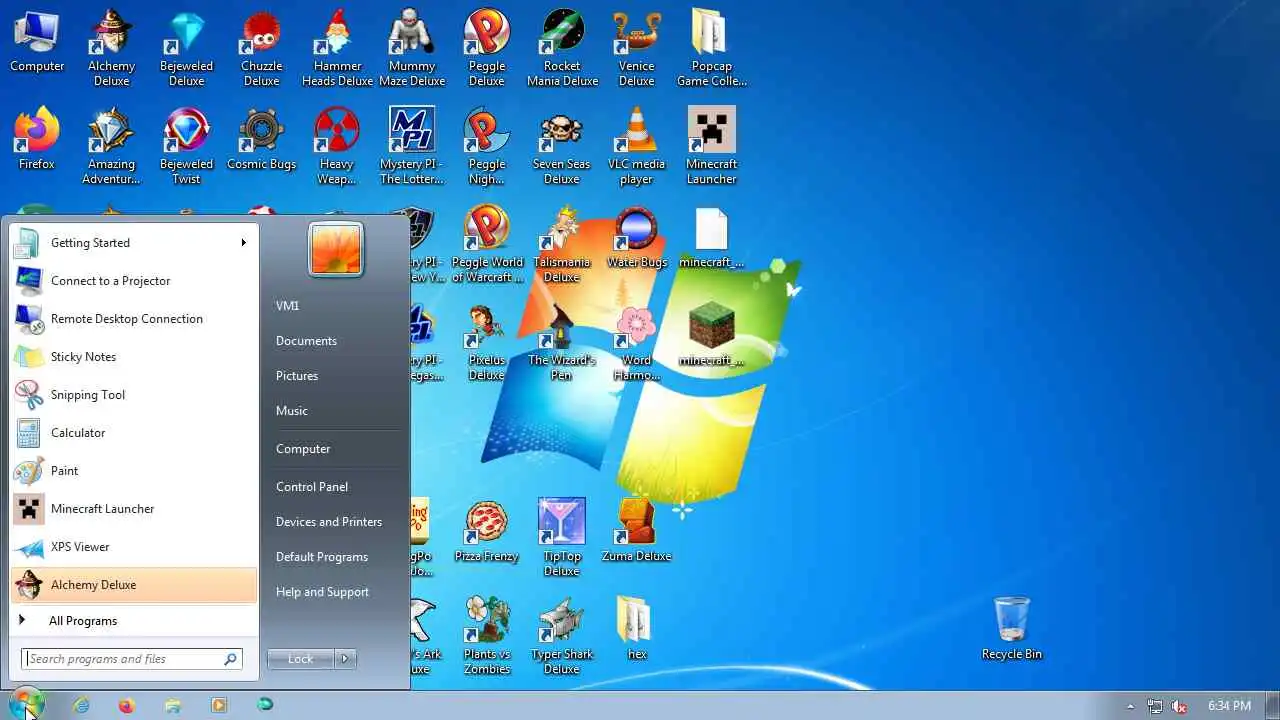1280x720 pixels.
Task: Click TipTop Deluxe icon
Action: 562,538
